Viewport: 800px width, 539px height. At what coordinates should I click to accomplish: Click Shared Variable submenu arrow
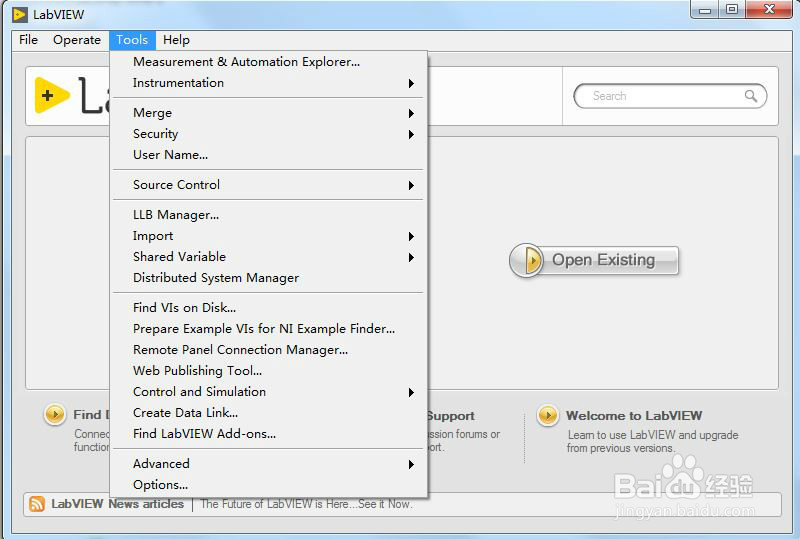[x=411, y=257]
